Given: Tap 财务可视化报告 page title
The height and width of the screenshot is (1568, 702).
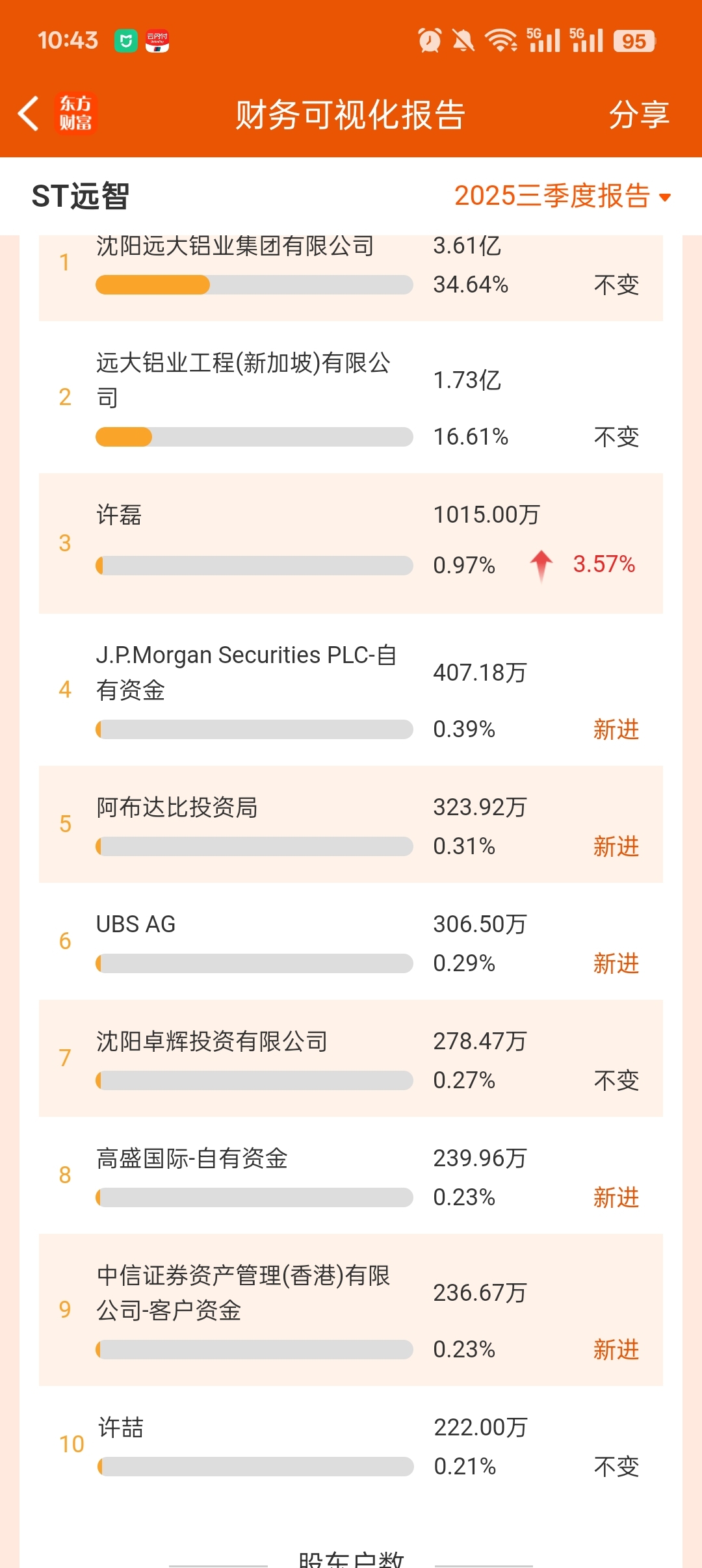Looking at the screenshot, I should (350, 115).
